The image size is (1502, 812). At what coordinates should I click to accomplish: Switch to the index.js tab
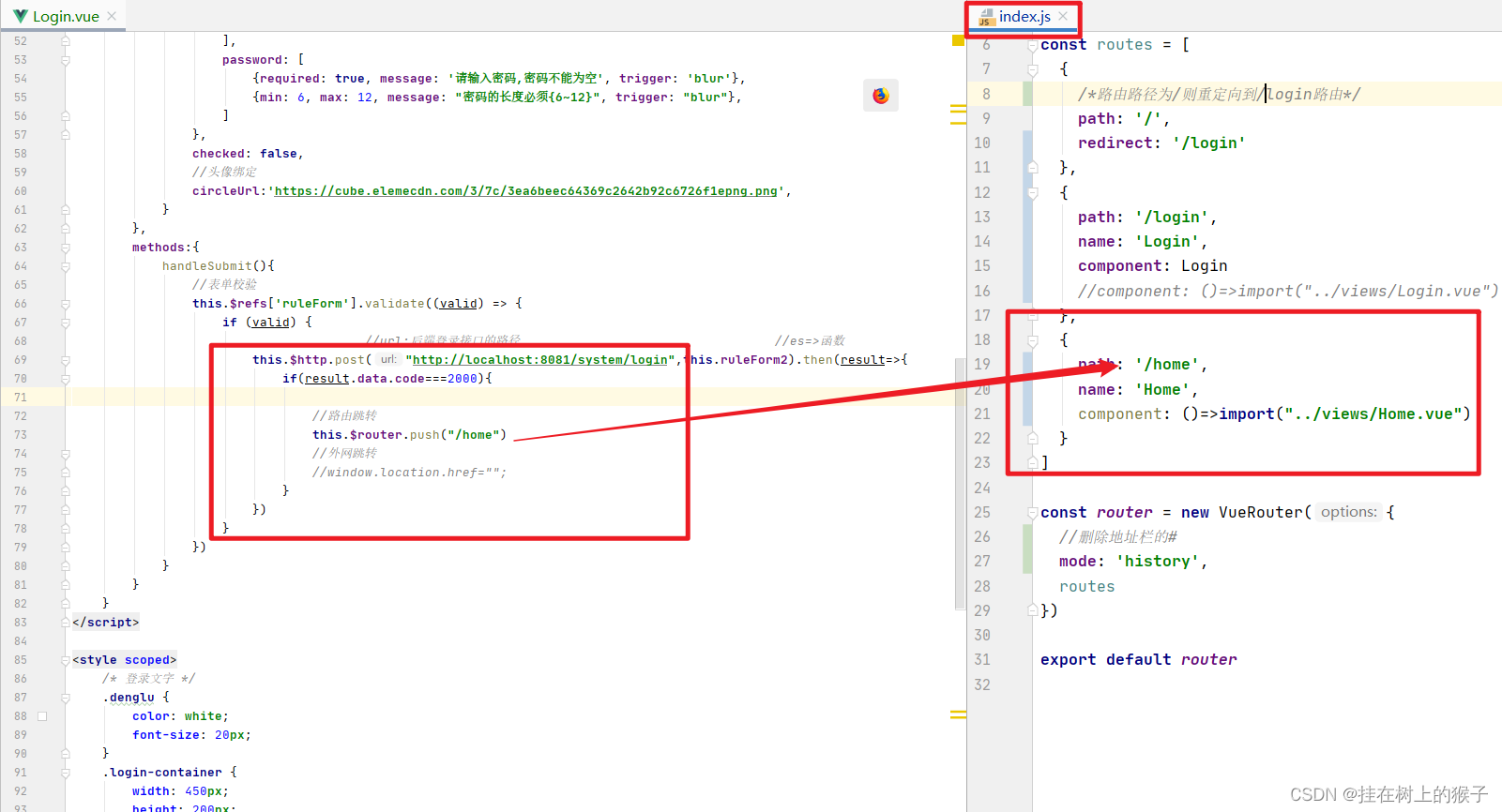[x=1024, y=16]
